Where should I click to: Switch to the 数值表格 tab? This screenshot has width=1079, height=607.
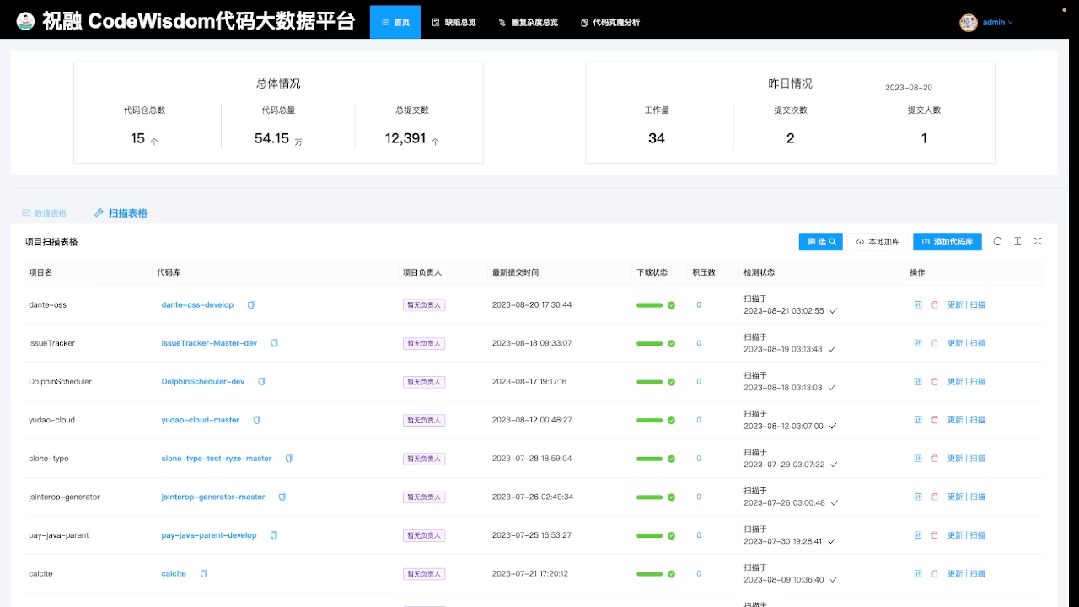45,213
